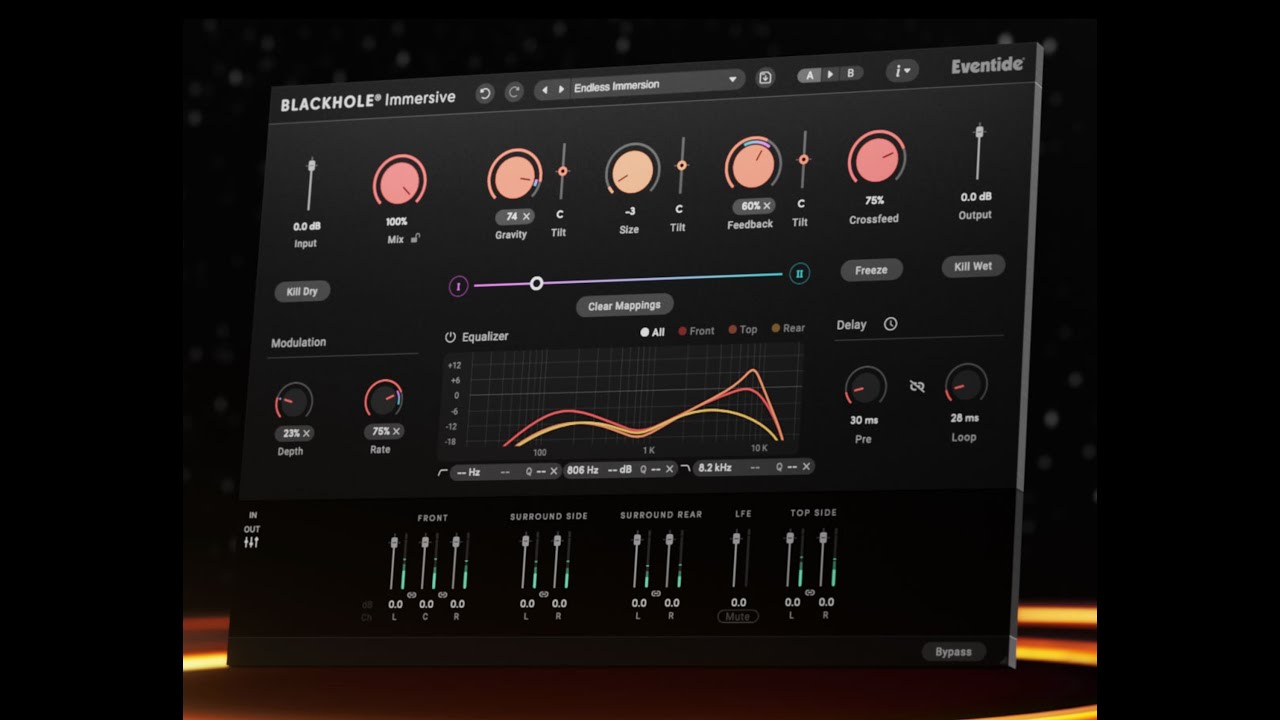Copy A to B arrow
1280x720 pixels.
pos(830,74)
